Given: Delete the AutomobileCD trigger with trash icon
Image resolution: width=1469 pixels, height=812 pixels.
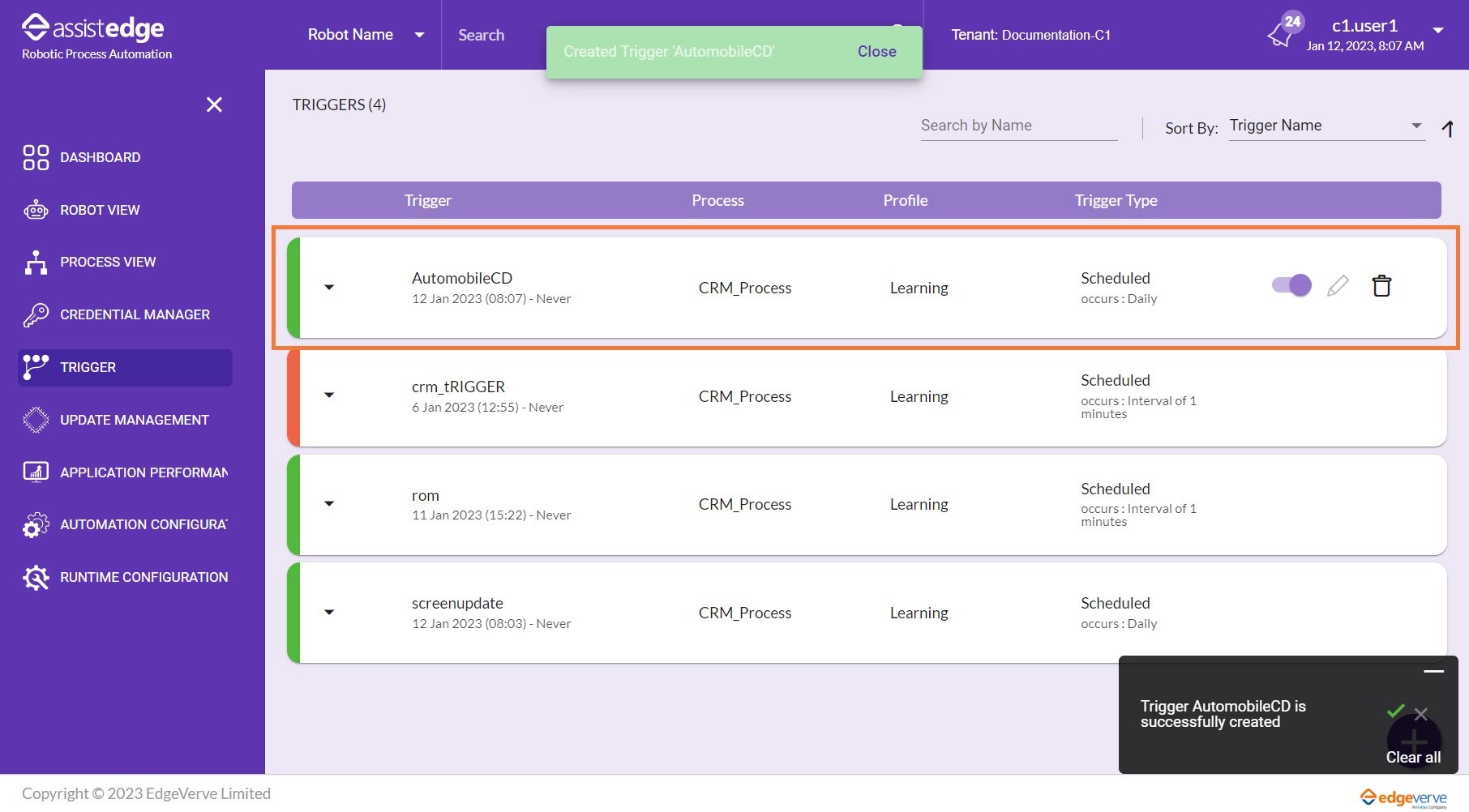Looking at the screenshot, I should 1381,286.
